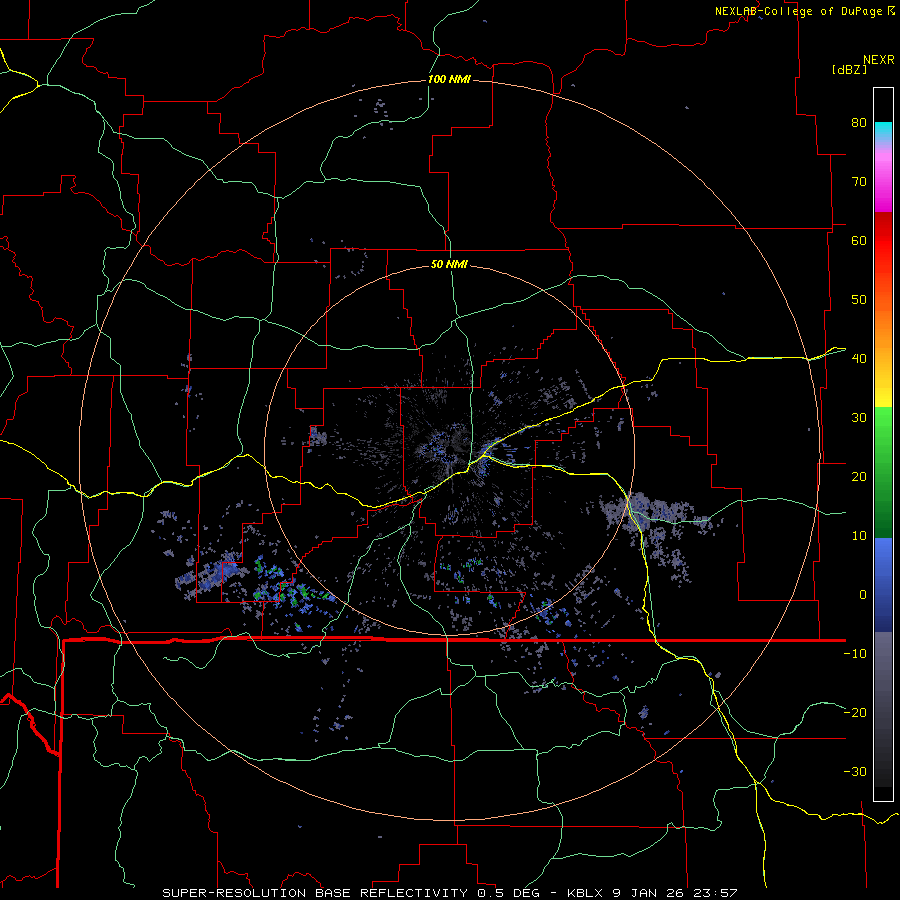
Task: Click the "50 NMI" range ring label
Action: tap(449, 265)
